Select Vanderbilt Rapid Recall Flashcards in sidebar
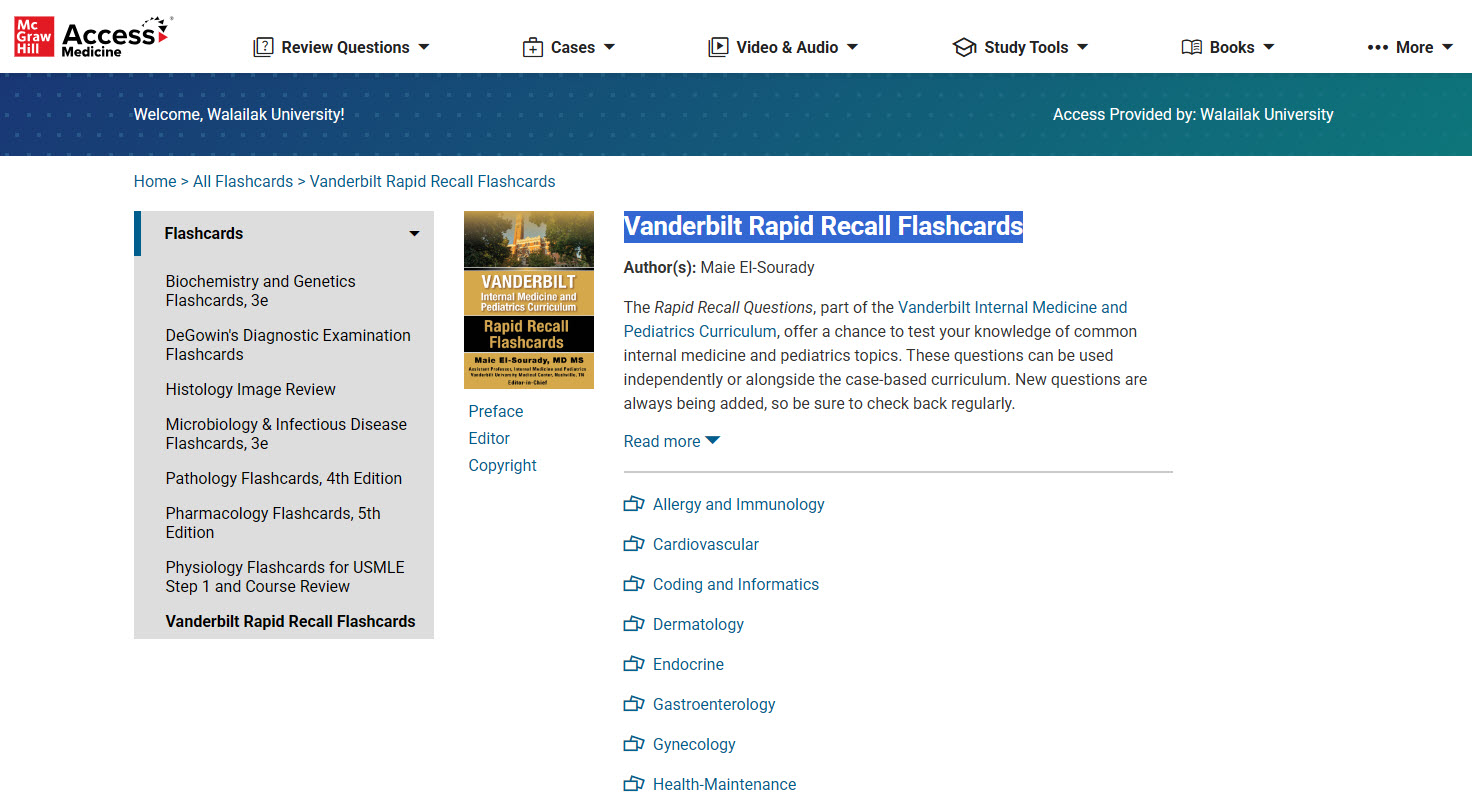The image size is (1472, 807). click(x=290, y=621)
